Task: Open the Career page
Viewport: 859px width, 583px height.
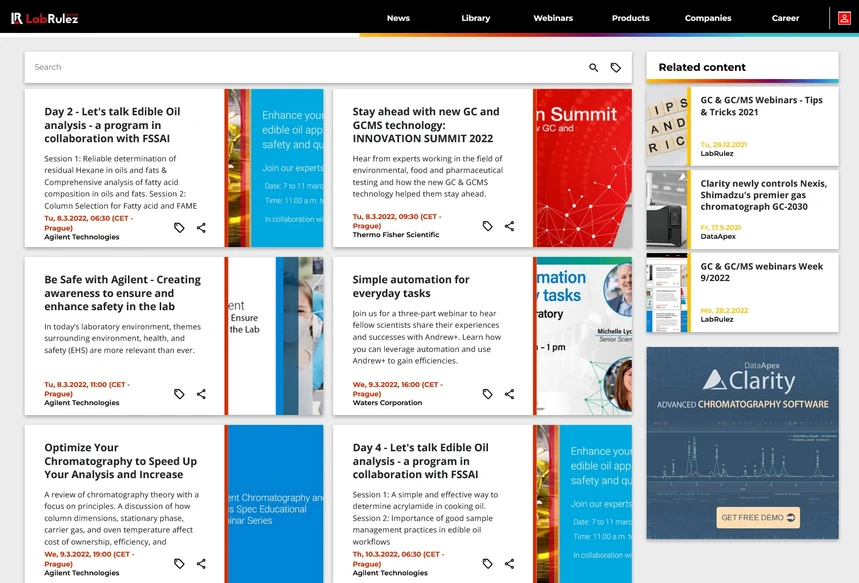Action: pyautogui.click(x=786, y=18)
